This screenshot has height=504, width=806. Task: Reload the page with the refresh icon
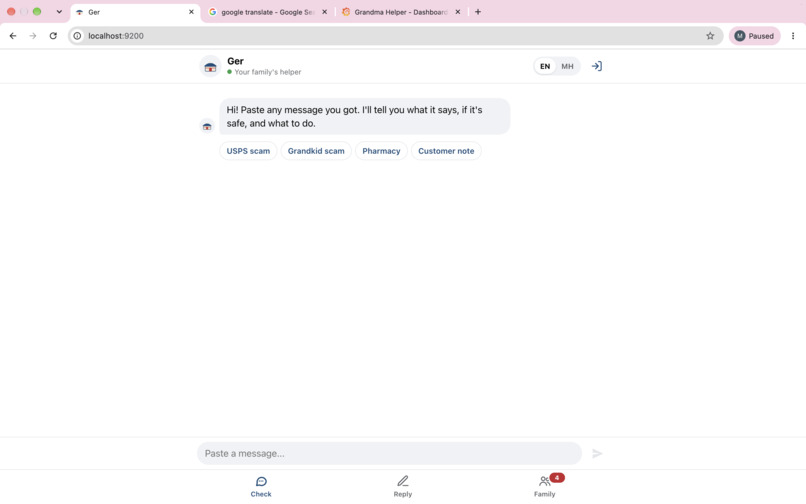point(53,36)
